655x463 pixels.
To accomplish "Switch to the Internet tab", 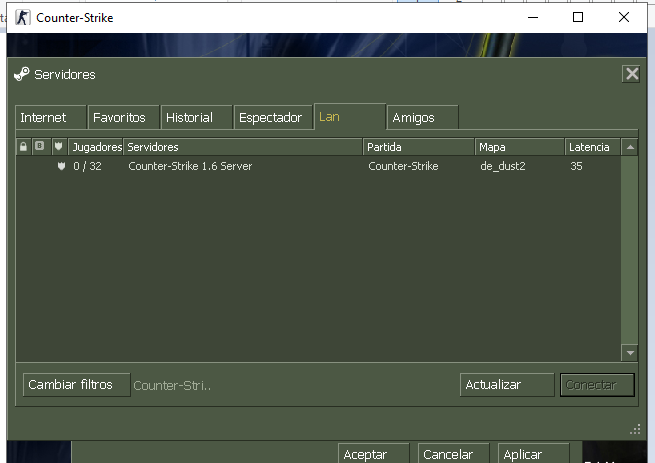I will [x=51, y=117].
